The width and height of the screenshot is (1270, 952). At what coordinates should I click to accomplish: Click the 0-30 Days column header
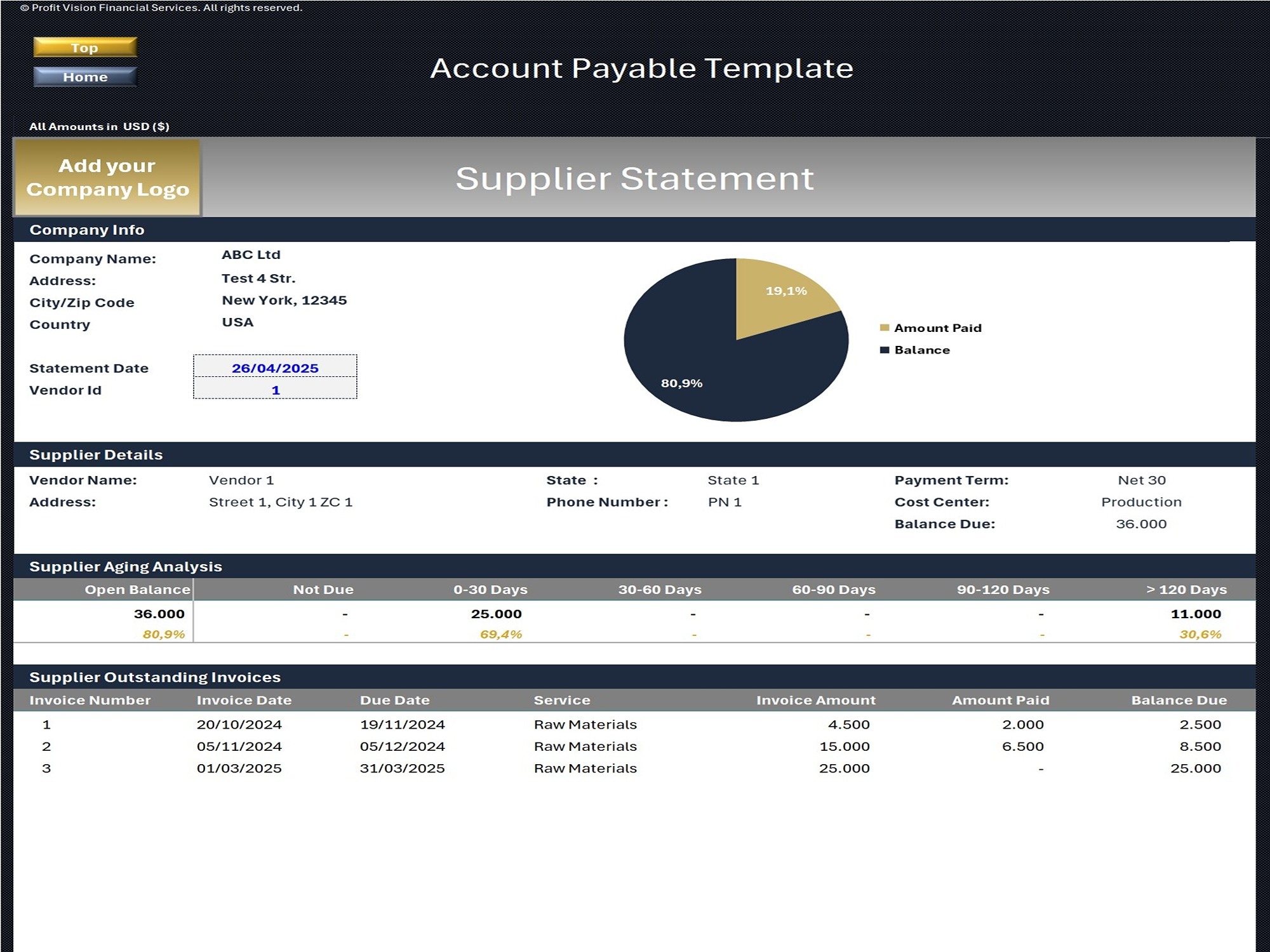pyautogui.click(x=490, y=589)
